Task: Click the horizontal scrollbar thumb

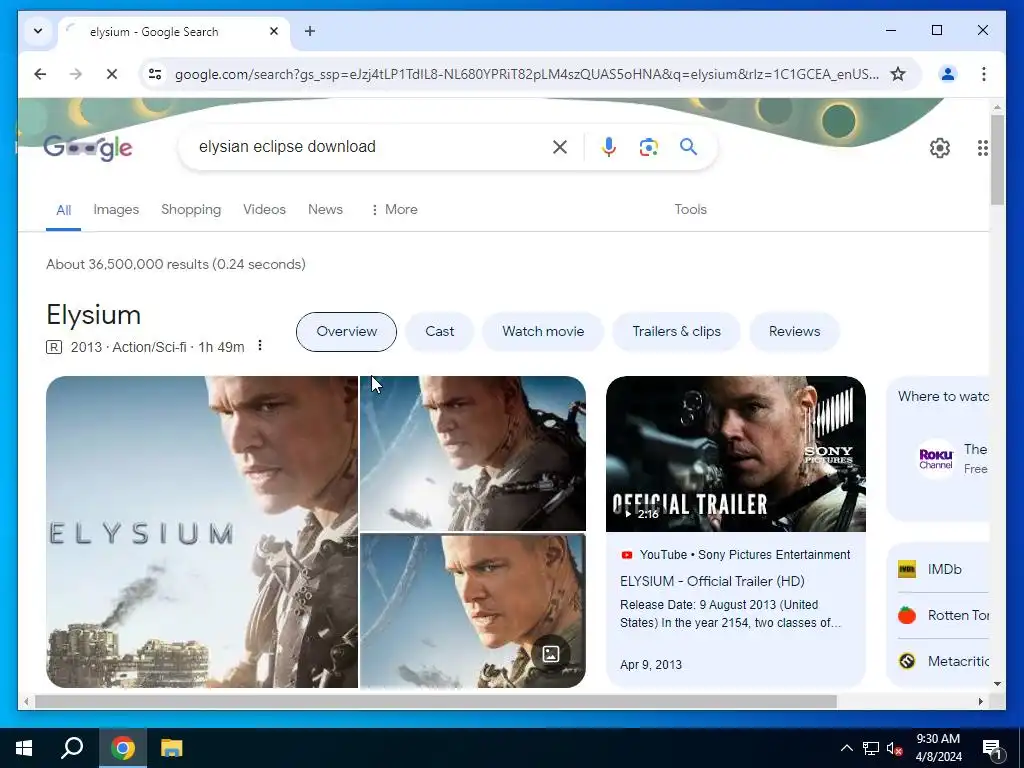Action: [x=436, y=701]
